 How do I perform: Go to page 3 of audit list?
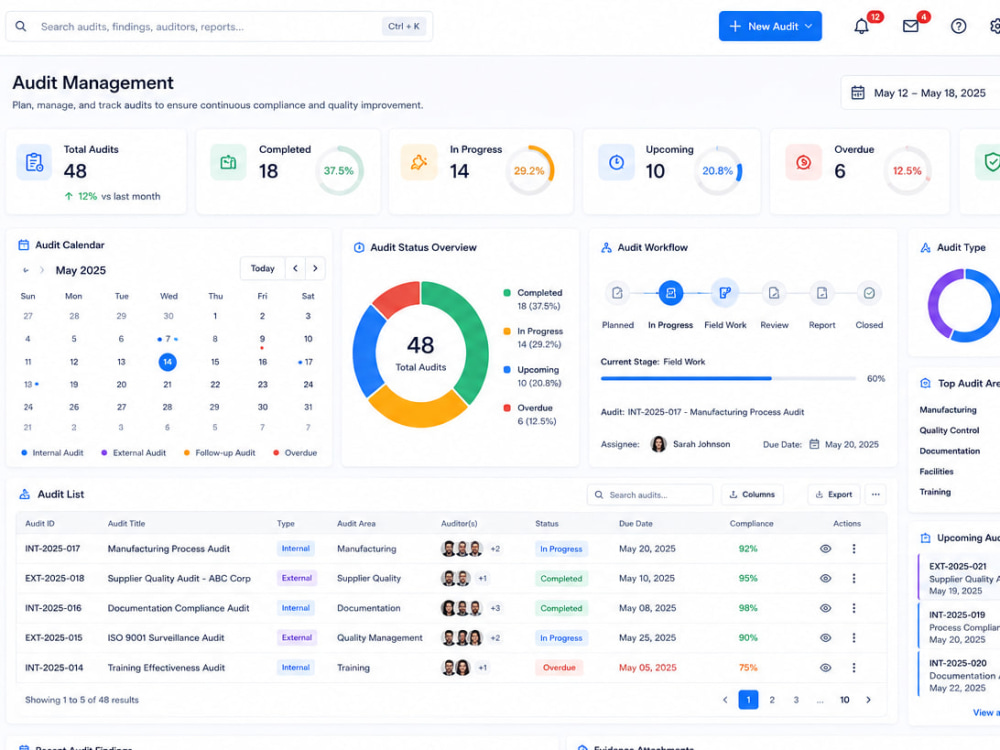796,700
